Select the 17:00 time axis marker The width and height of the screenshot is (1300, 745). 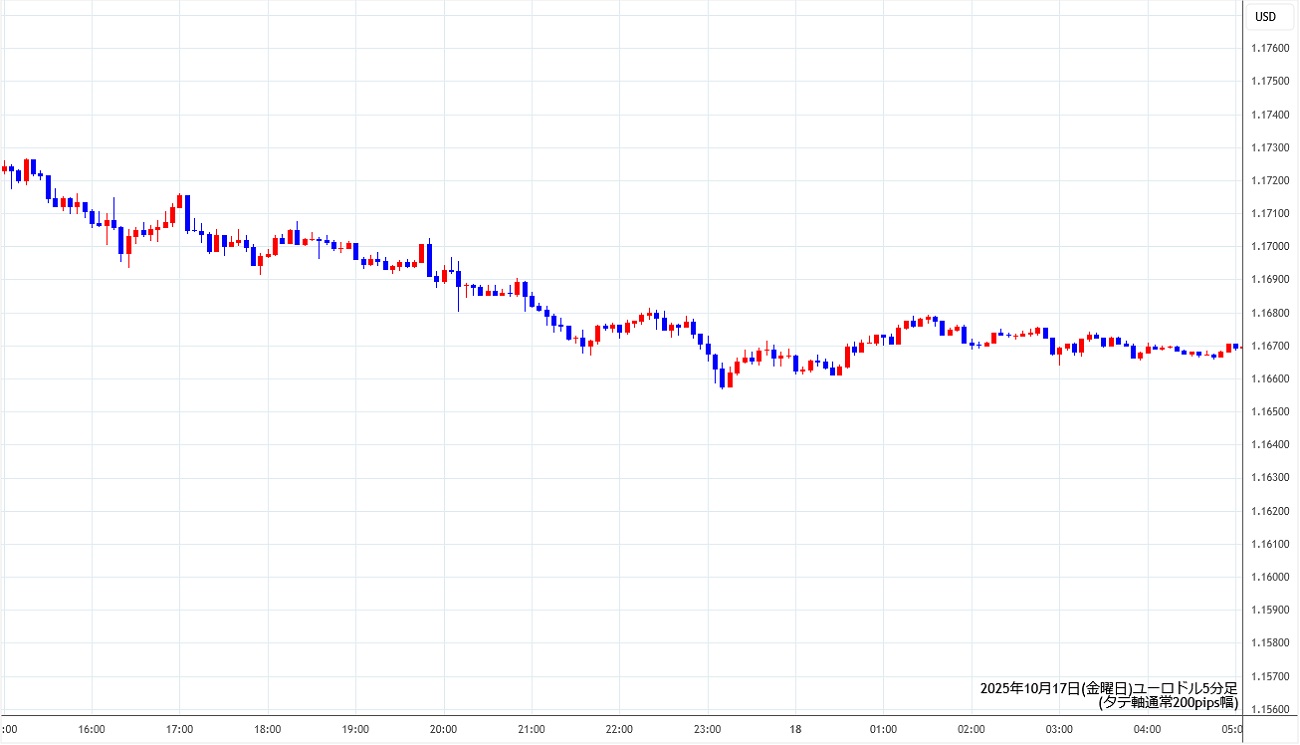coord(179,729)
